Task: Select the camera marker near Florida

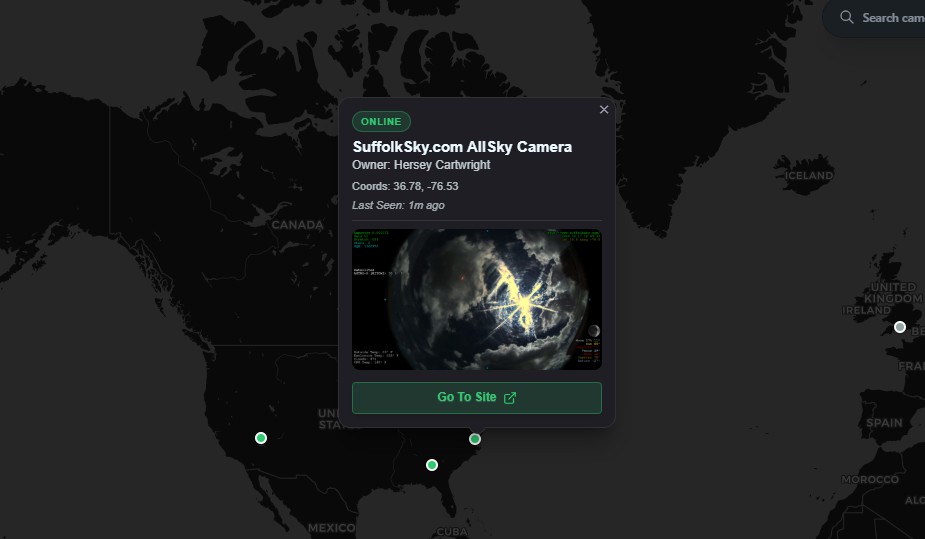Action: pos(432,465)
